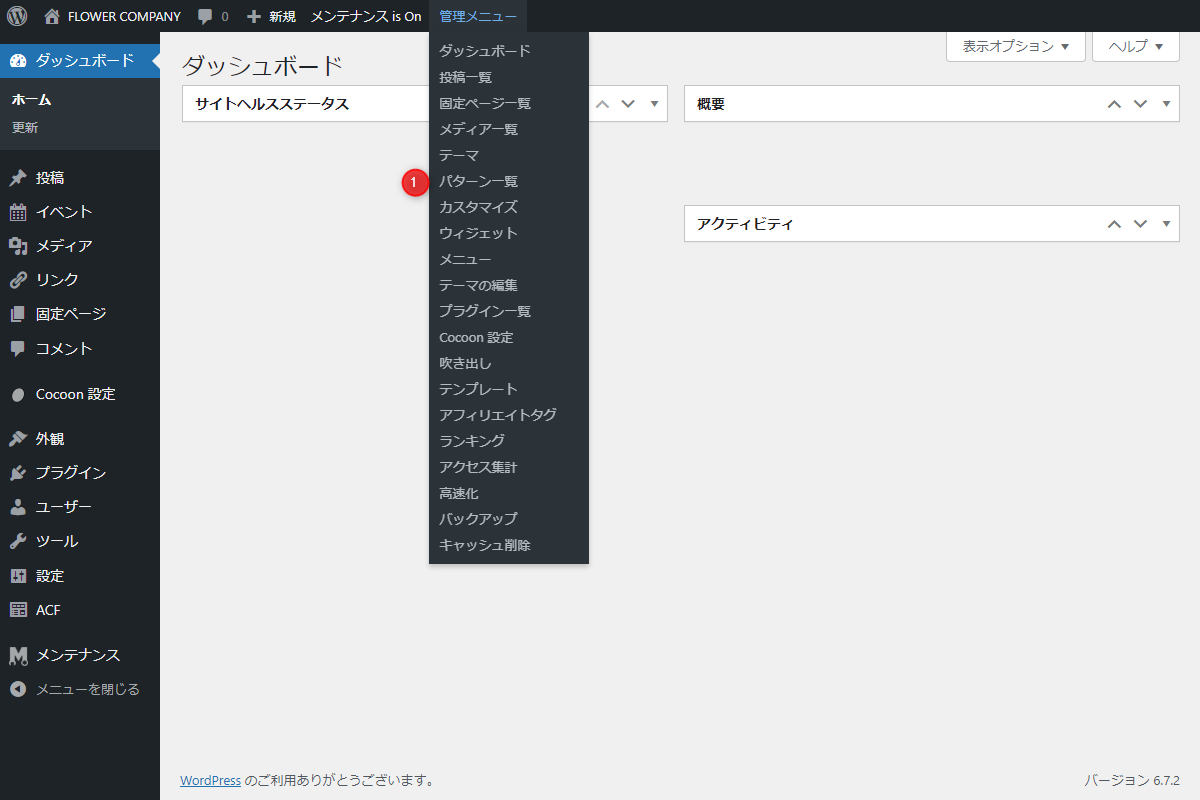Click the バージョン 6.7.2 text

[x=1132, y=780]
